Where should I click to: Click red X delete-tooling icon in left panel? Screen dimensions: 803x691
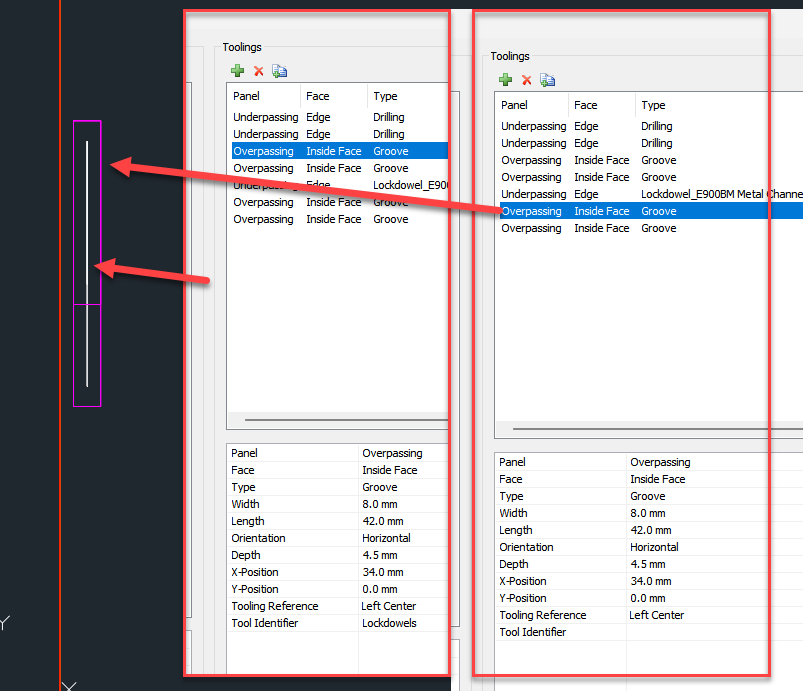click(x=259, y=71)
